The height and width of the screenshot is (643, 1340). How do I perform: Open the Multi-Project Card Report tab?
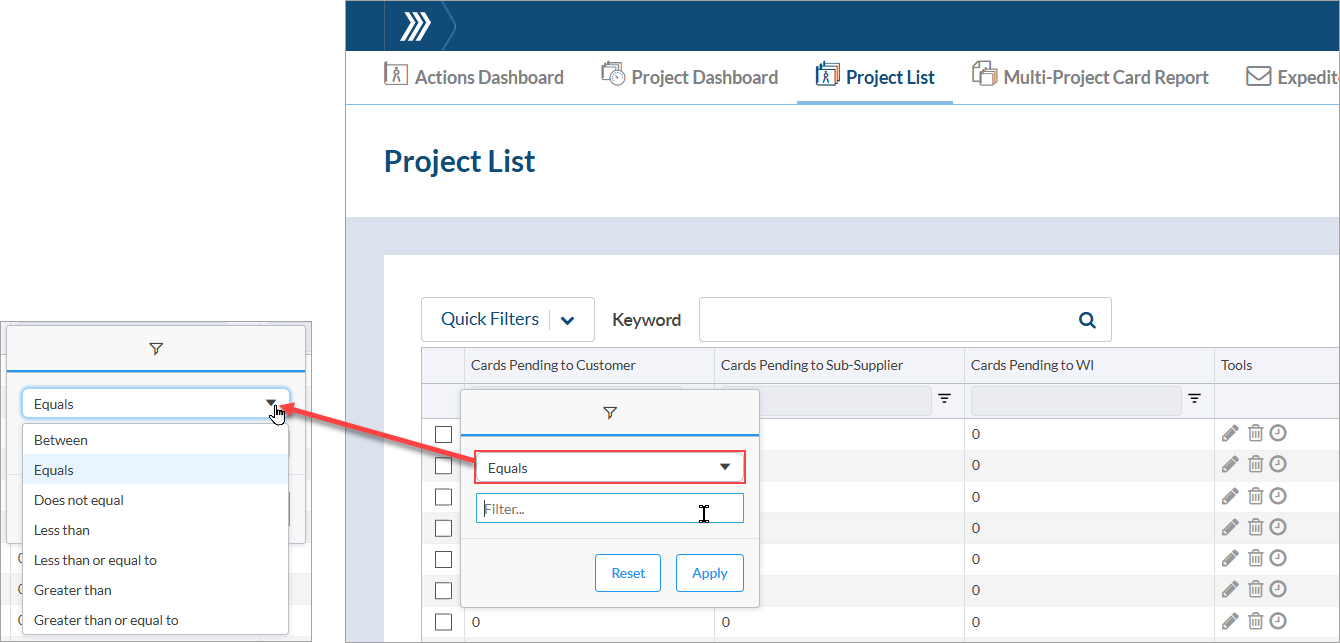[1090, 77]
